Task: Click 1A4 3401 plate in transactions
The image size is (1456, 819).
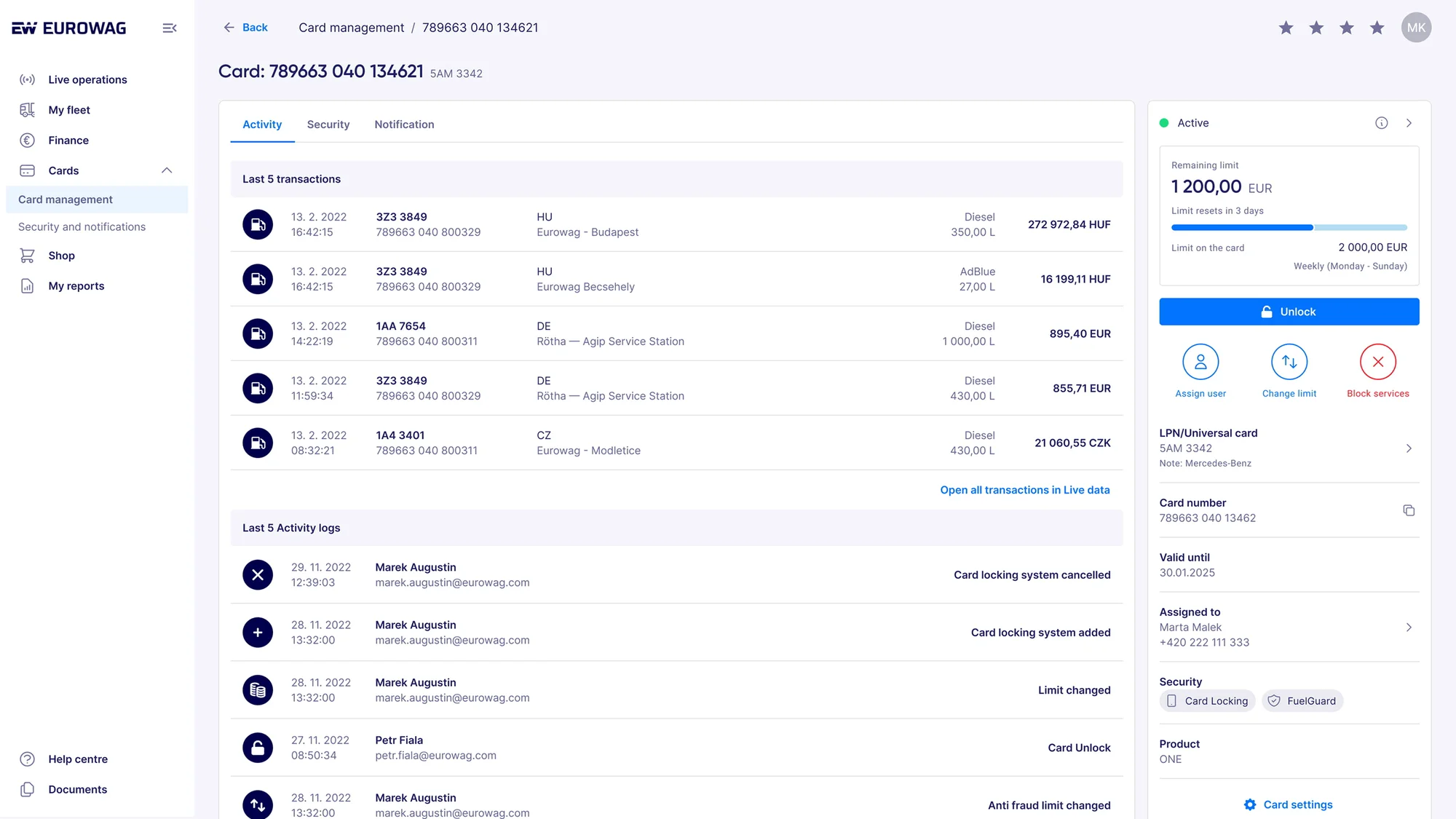Action: pyautogui.click(x=400, y=435)
